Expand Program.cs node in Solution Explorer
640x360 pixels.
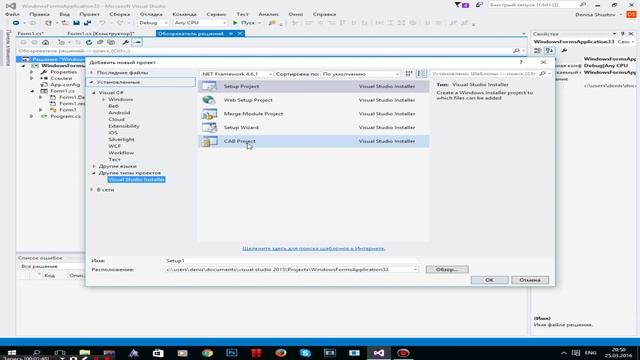(x=32, y=116)
